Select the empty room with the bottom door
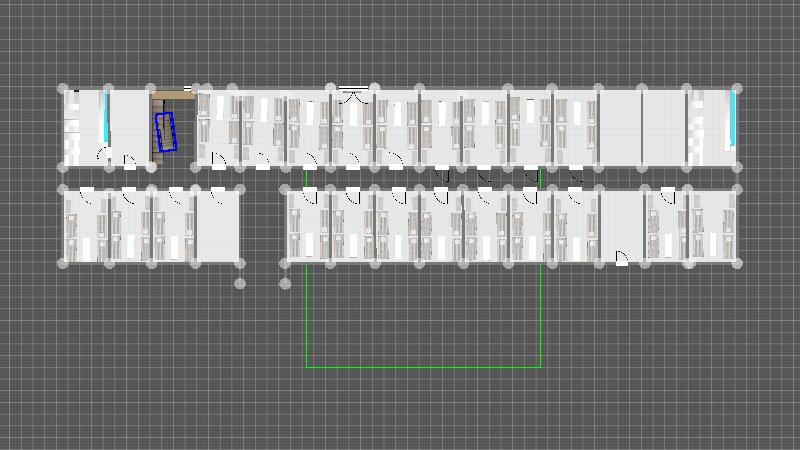This screenshot has height=450, width=800. coord(621,225)
